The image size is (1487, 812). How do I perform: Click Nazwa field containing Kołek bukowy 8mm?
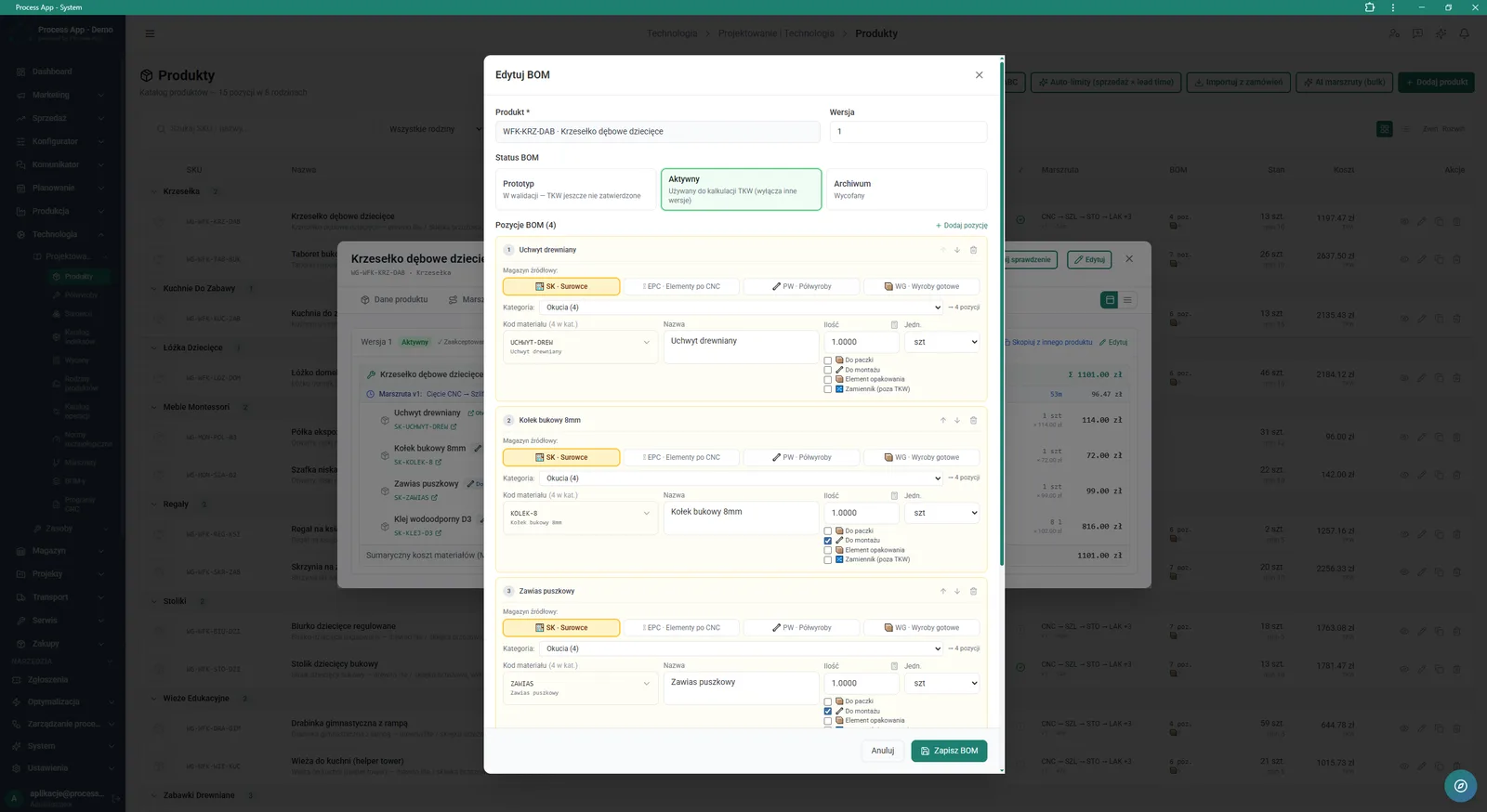click(741, 517)
